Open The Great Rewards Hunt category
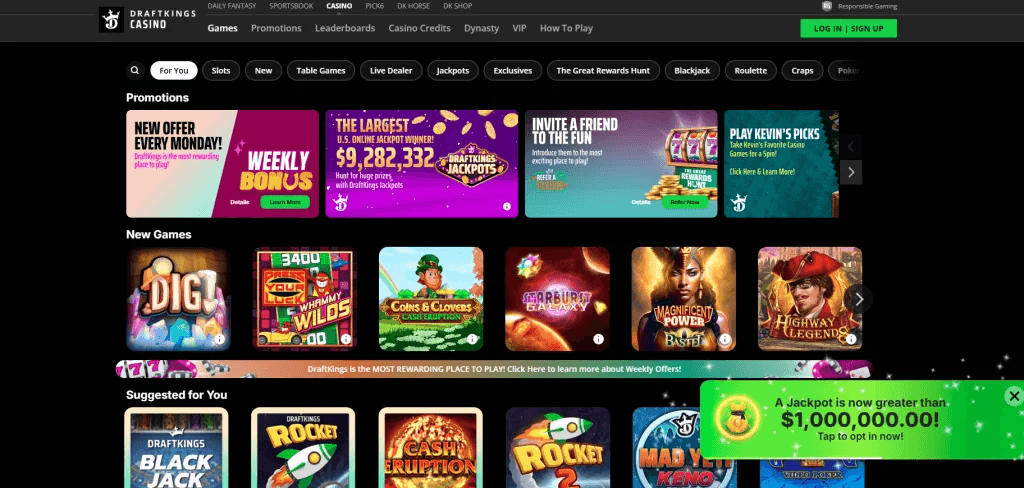This screenshot has height=488, width=1024. (603, 71)
